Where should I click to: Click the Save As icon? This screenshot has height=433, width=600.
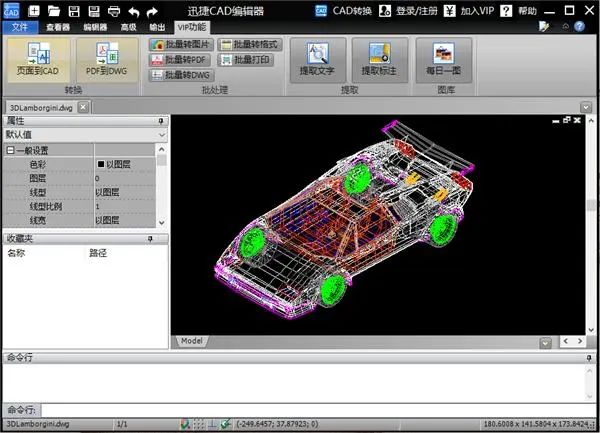click(94, 11)
